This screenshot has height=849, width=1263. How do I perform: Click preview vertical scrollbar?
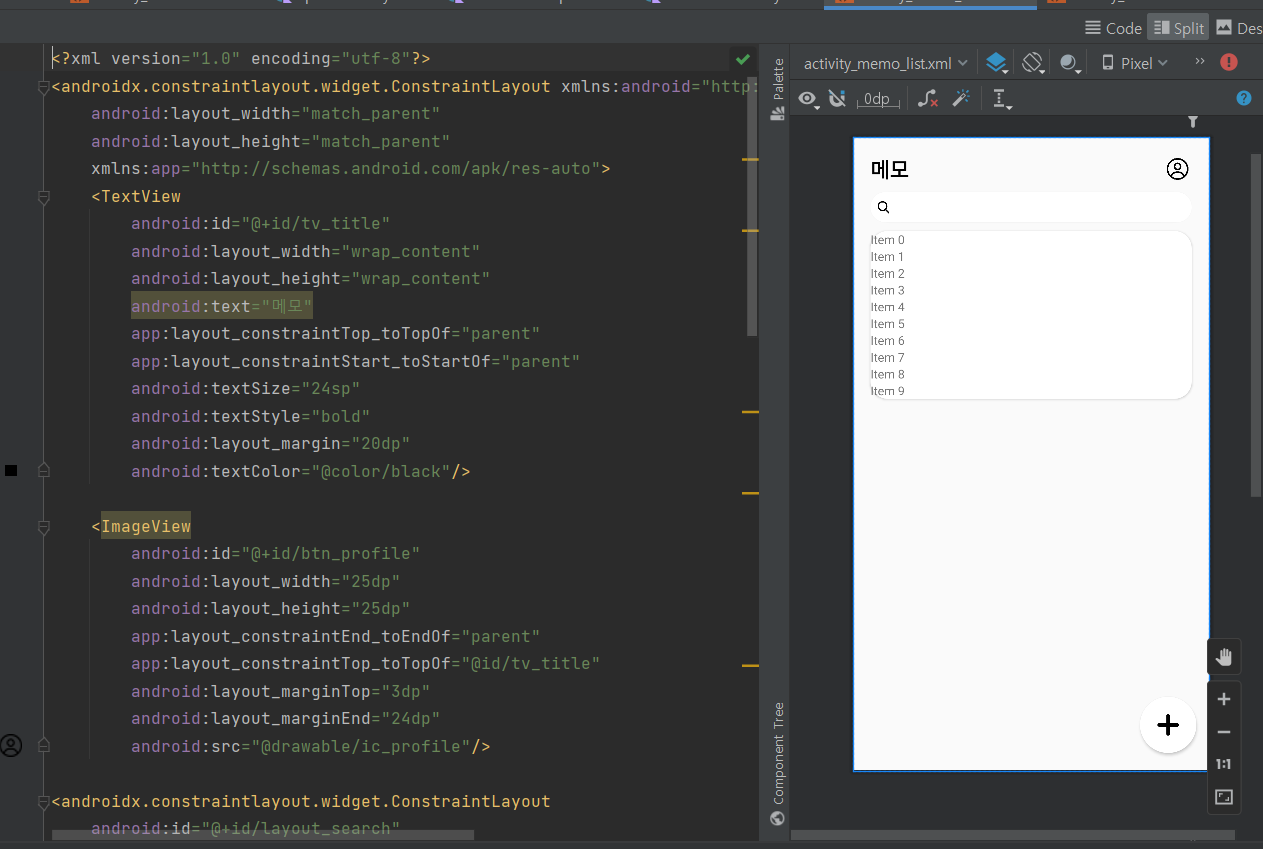pyautogui.click(x=1256, y=325)
